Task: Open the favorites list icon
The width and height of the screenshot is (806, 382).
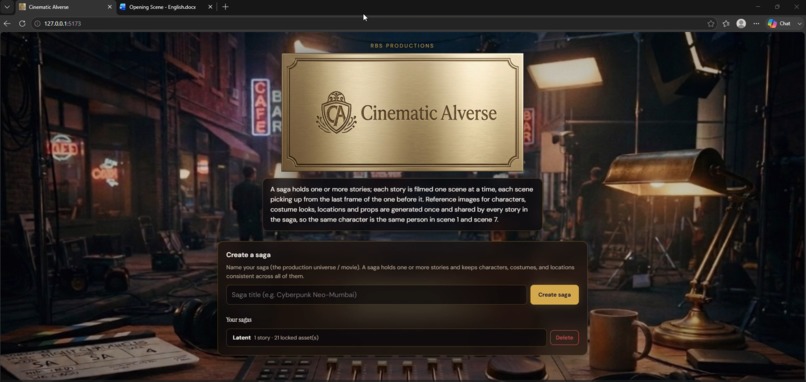Action: pos(726,24)
